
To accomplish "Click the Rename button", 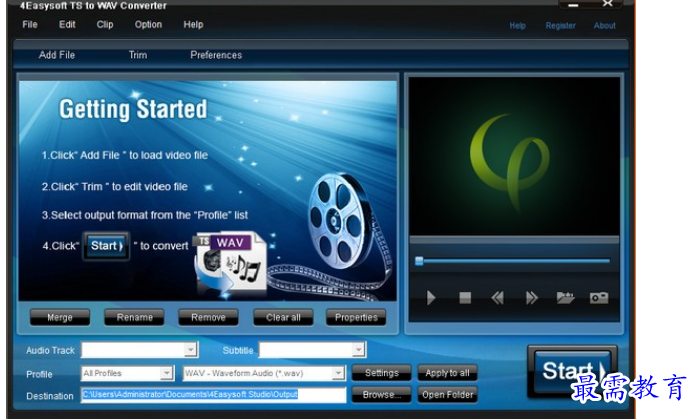I will [x=134, y=317].
